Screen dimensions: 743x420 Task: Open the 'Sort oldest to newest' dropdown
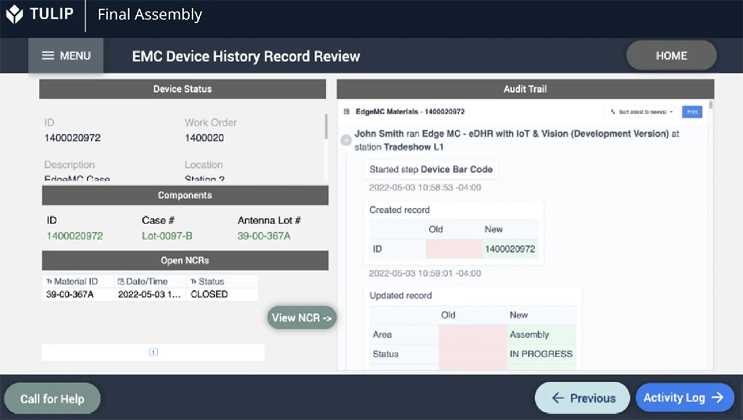643,111
